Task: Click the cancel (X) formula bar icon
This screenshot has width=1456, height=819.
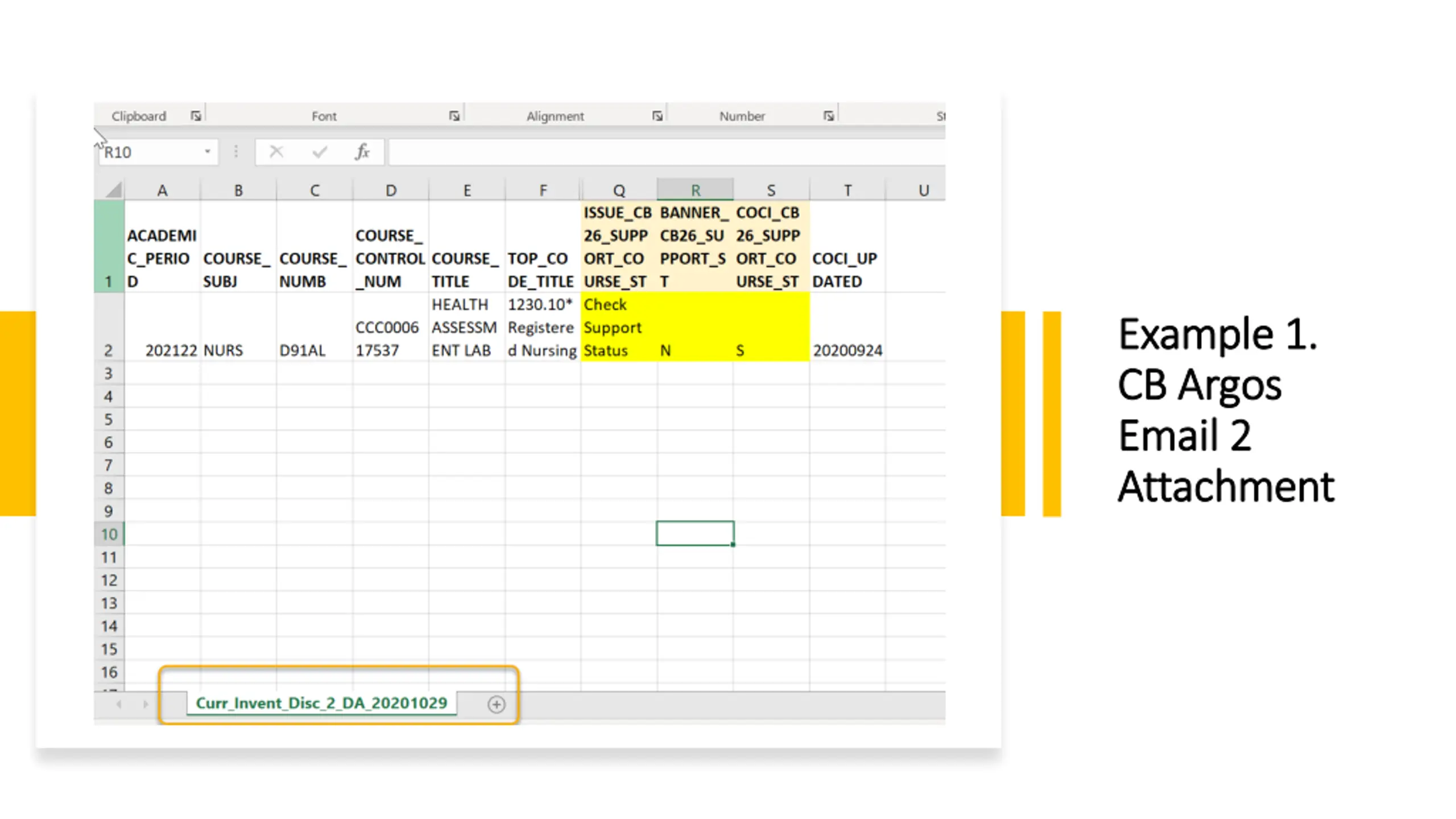Action: 276,152
